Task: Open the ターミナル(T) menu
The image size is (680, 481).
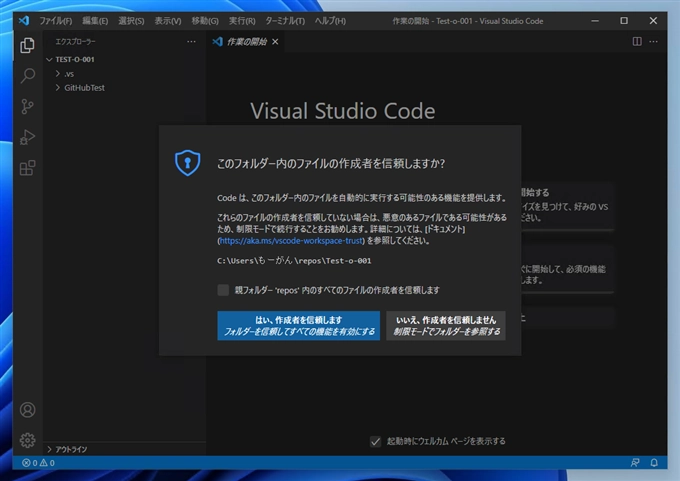Action: pyautogui.click(x=285, y=21)
